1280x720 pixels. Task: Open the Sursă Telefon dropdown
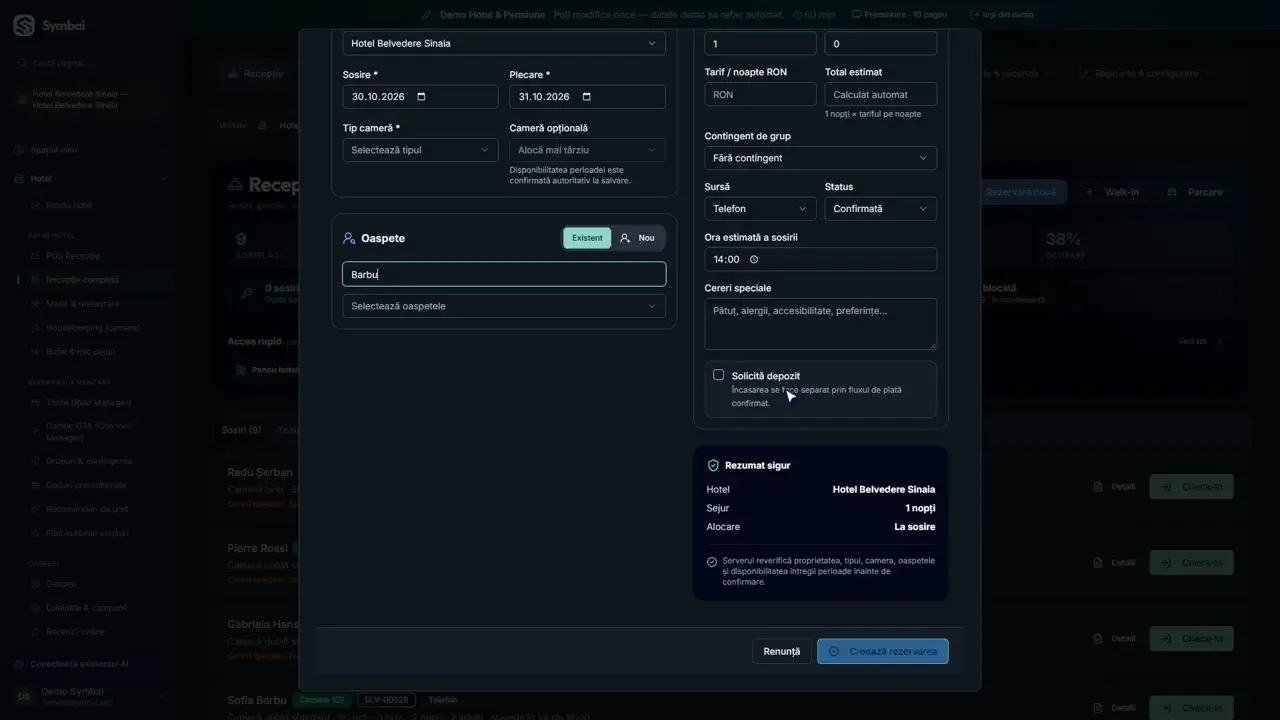(x=760, y=208)
